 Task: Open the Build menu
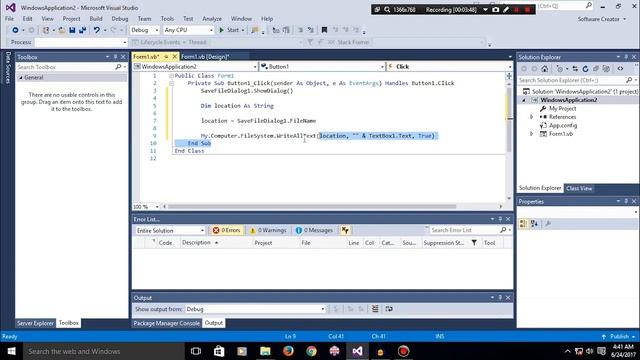pyautogui.click(x=96, y=19)
